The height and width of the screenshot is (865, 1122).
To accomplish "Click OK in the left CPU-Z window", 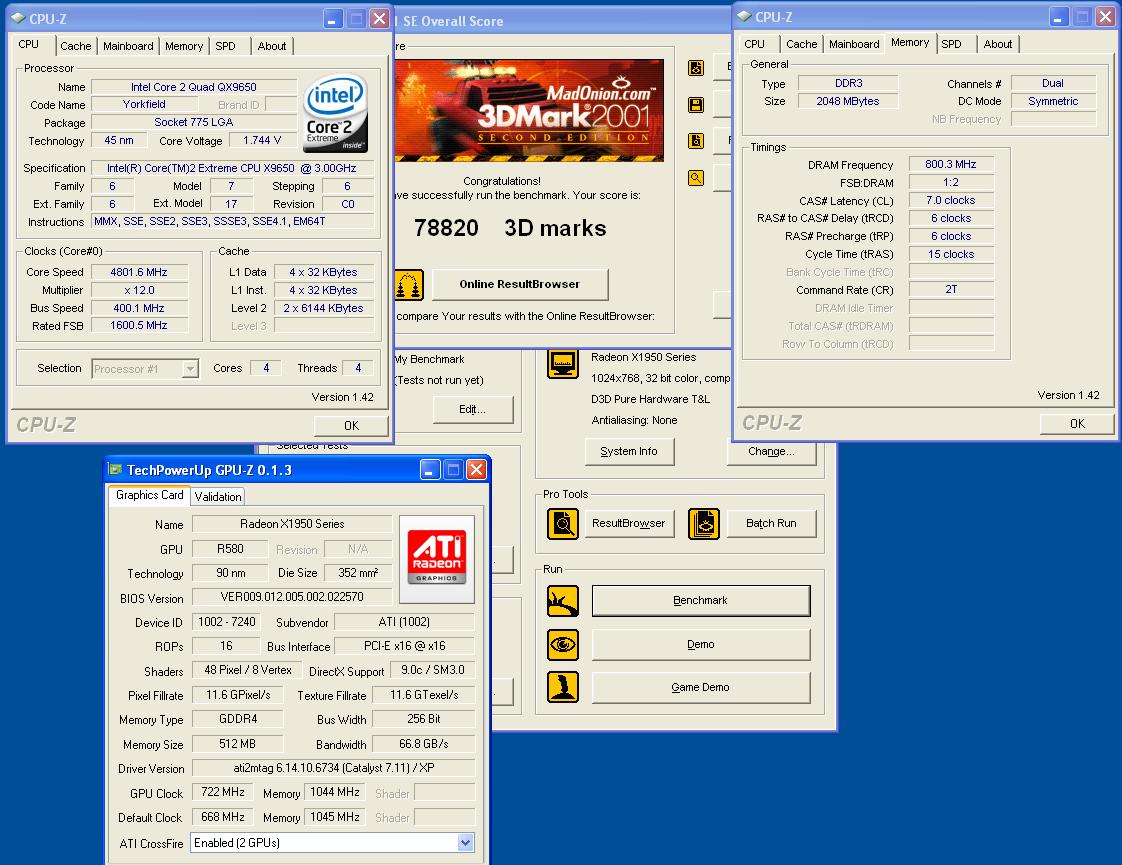I will coord(351,426).
